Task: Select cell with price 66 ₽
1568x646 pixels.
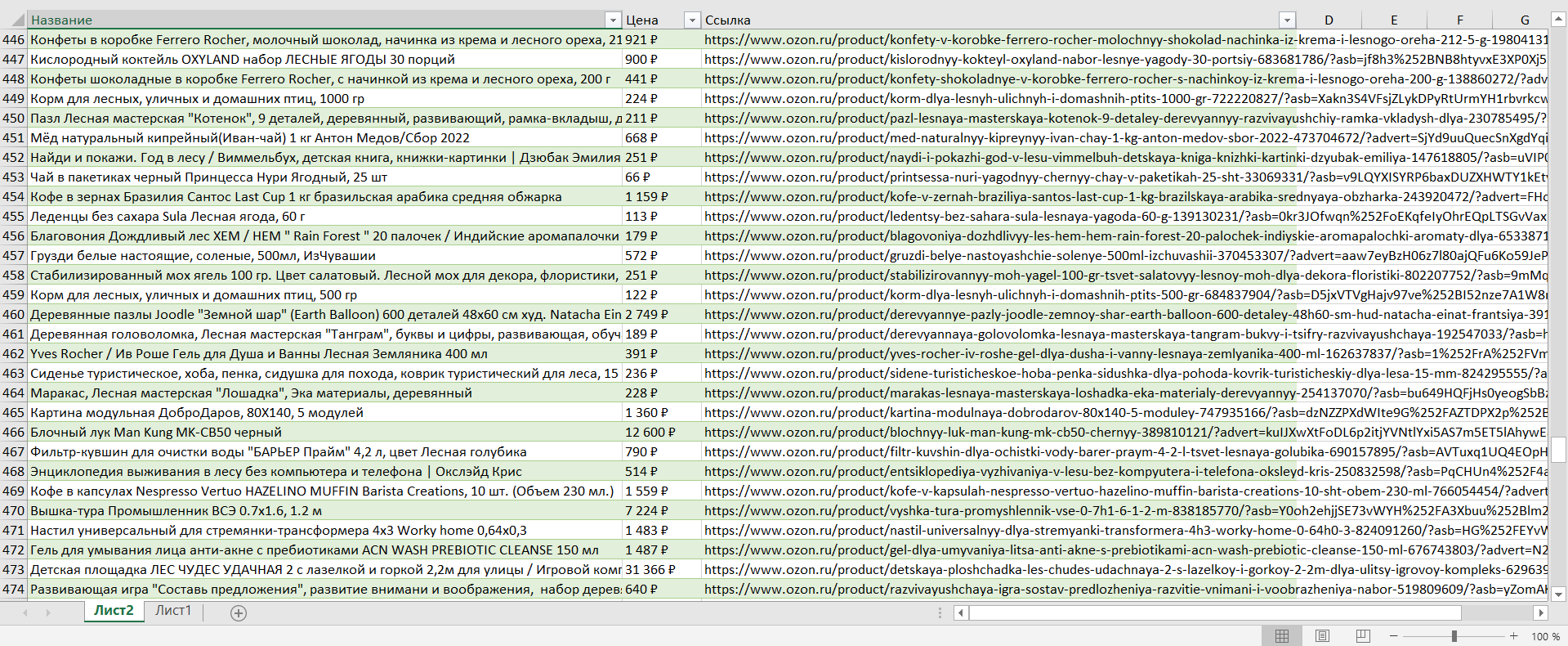Action: (662, 177)
